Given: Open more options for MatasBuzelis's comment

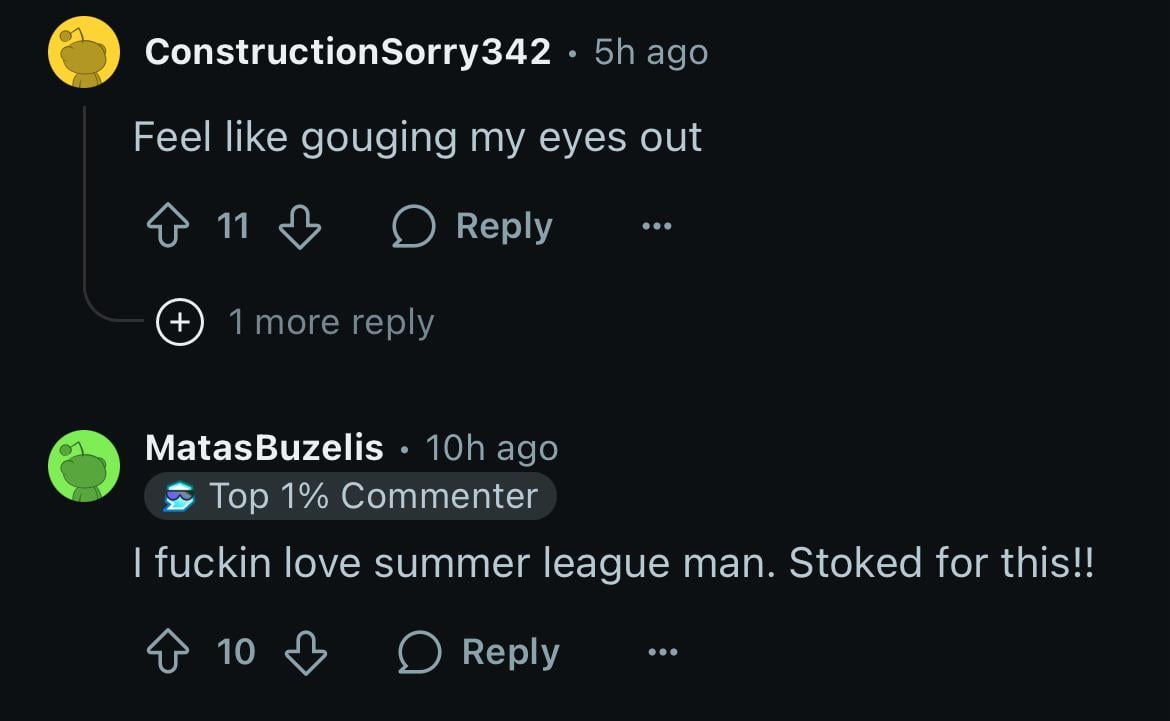Looking at the screenshot, I should (662, 652).
